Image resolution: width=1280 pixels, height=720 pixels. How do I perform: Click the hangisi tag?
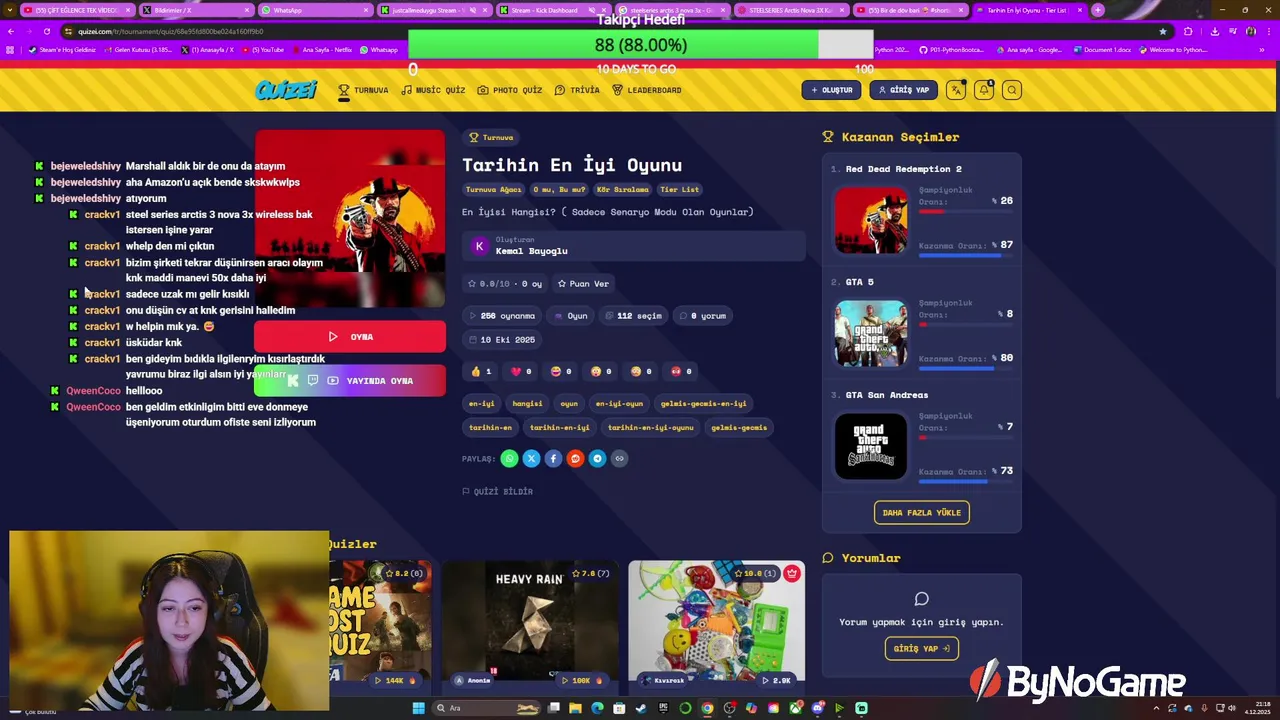coord(527,404)
